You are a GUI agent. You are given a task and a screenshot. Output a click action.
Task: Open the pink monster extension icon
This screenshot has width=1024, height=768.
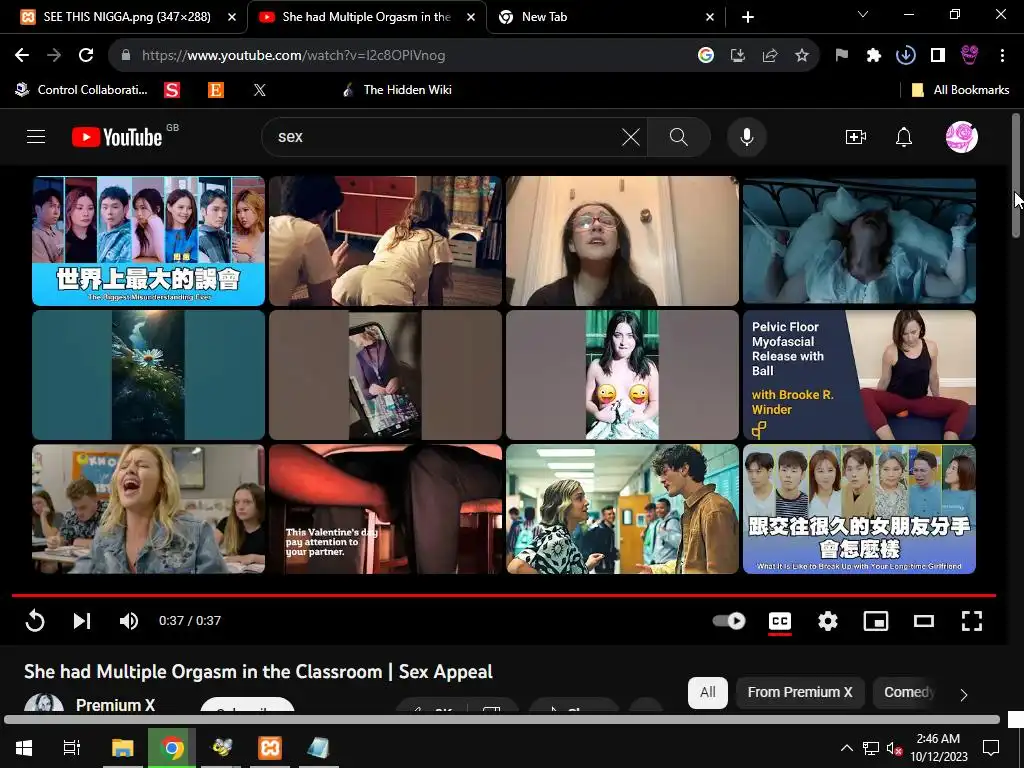pyautogui.click(x=970, y=55)
